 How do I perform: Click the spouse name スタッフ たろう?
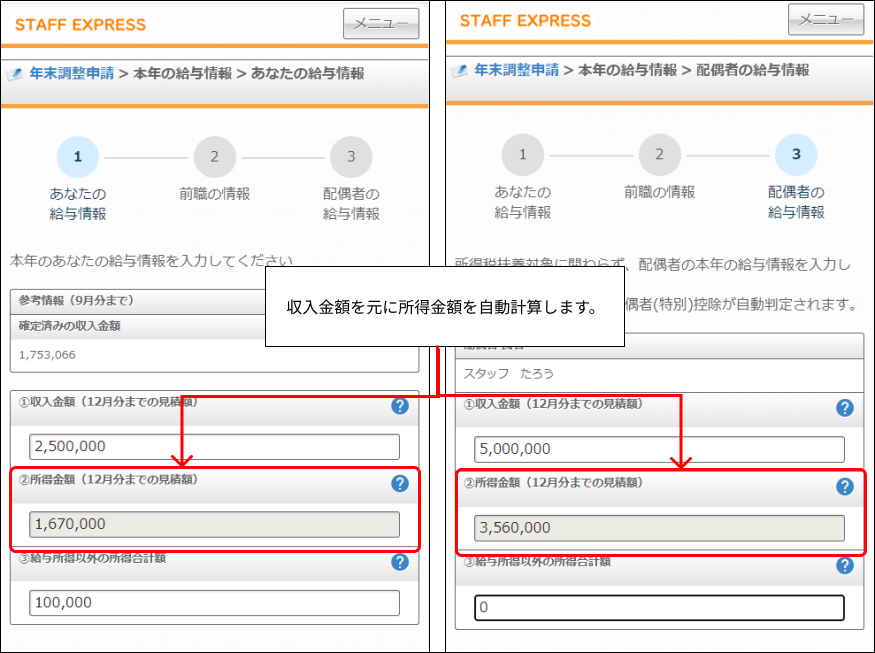[x=508, y=373]
